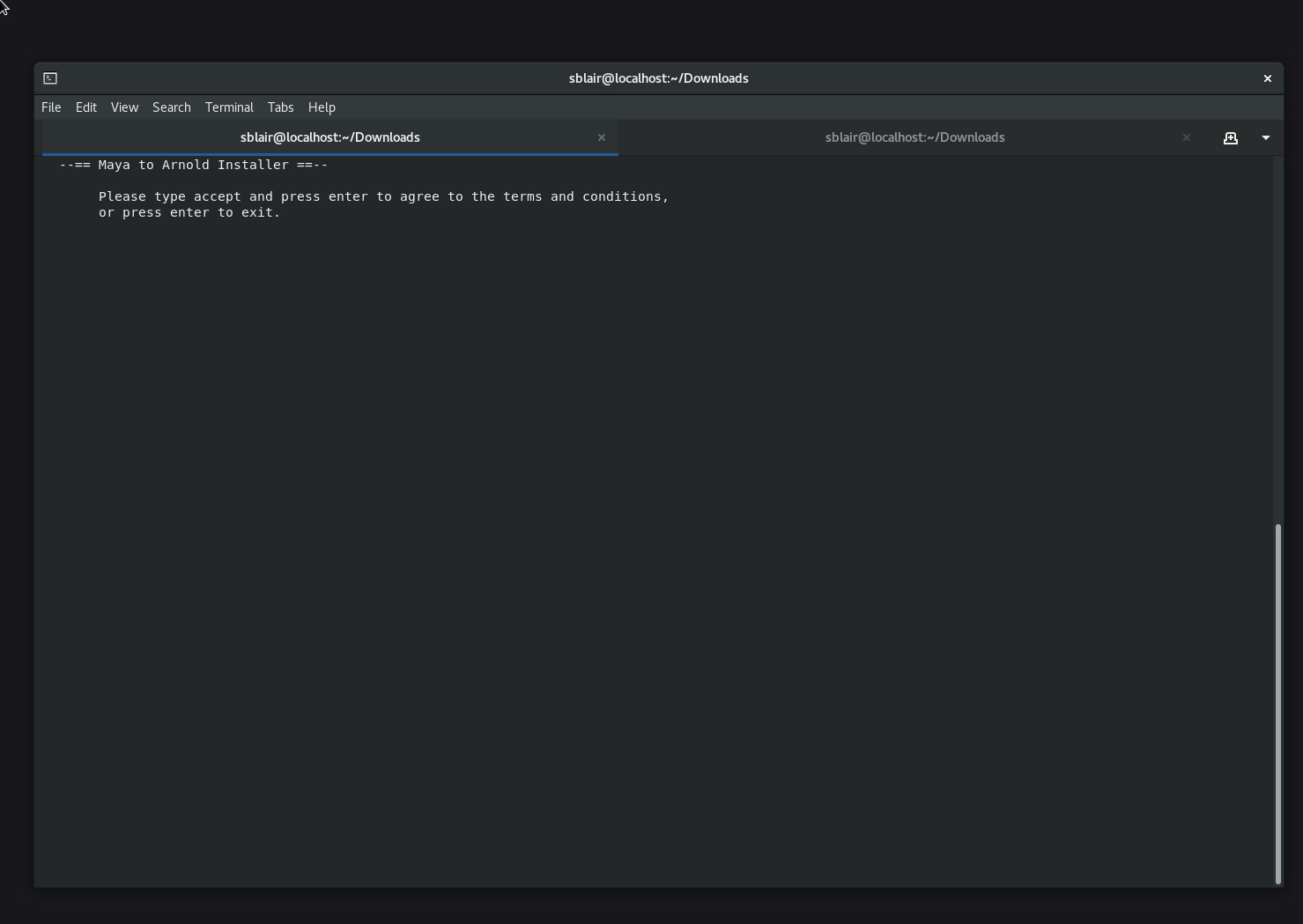Viewport: 1303px width, 924px height.
Task: Open the View menu
Action: pyautogui.click(x=124, y=107)
